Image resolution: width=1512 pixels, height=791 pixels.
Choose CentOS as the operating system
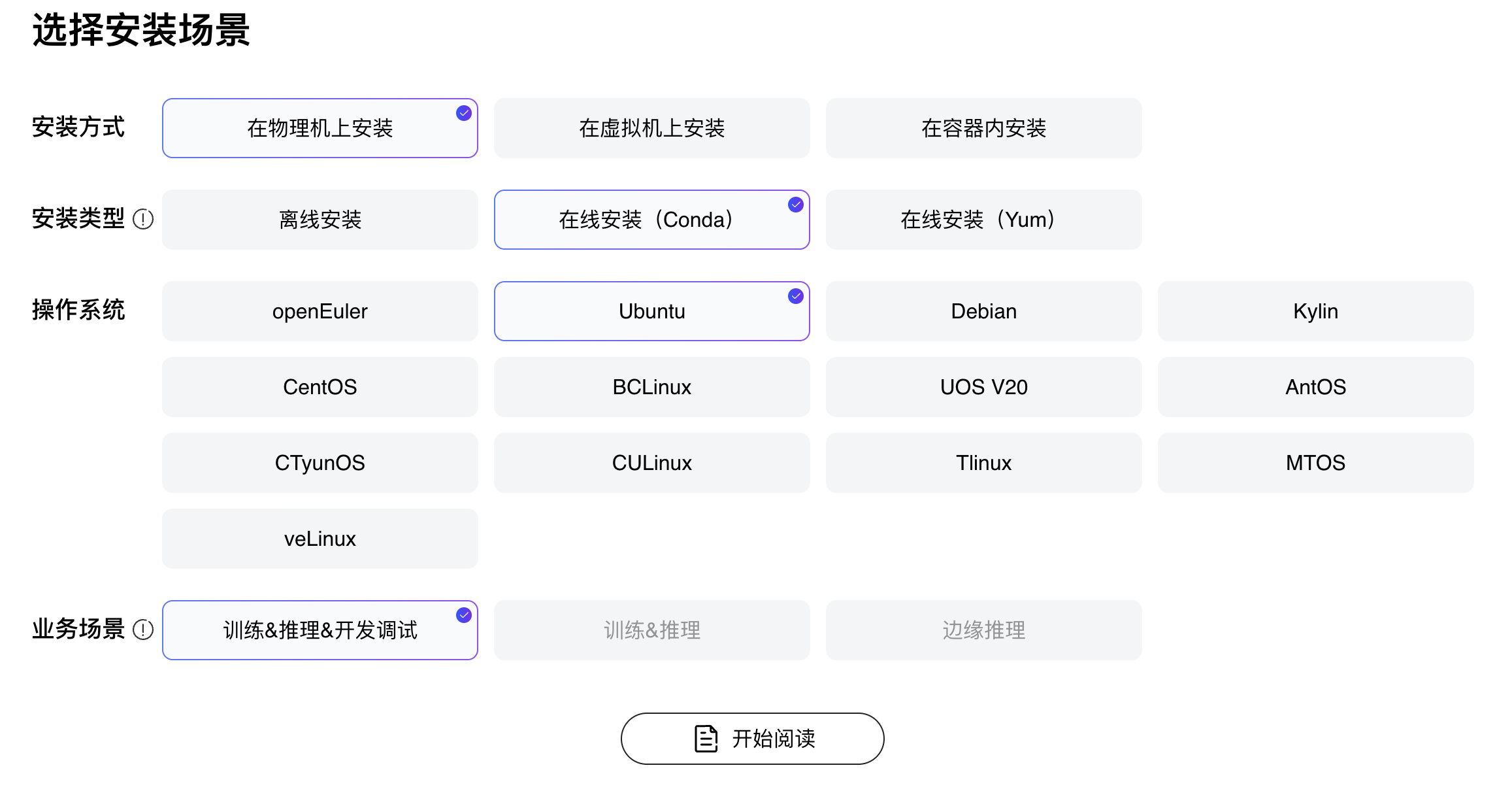click(x=320, y=387)
